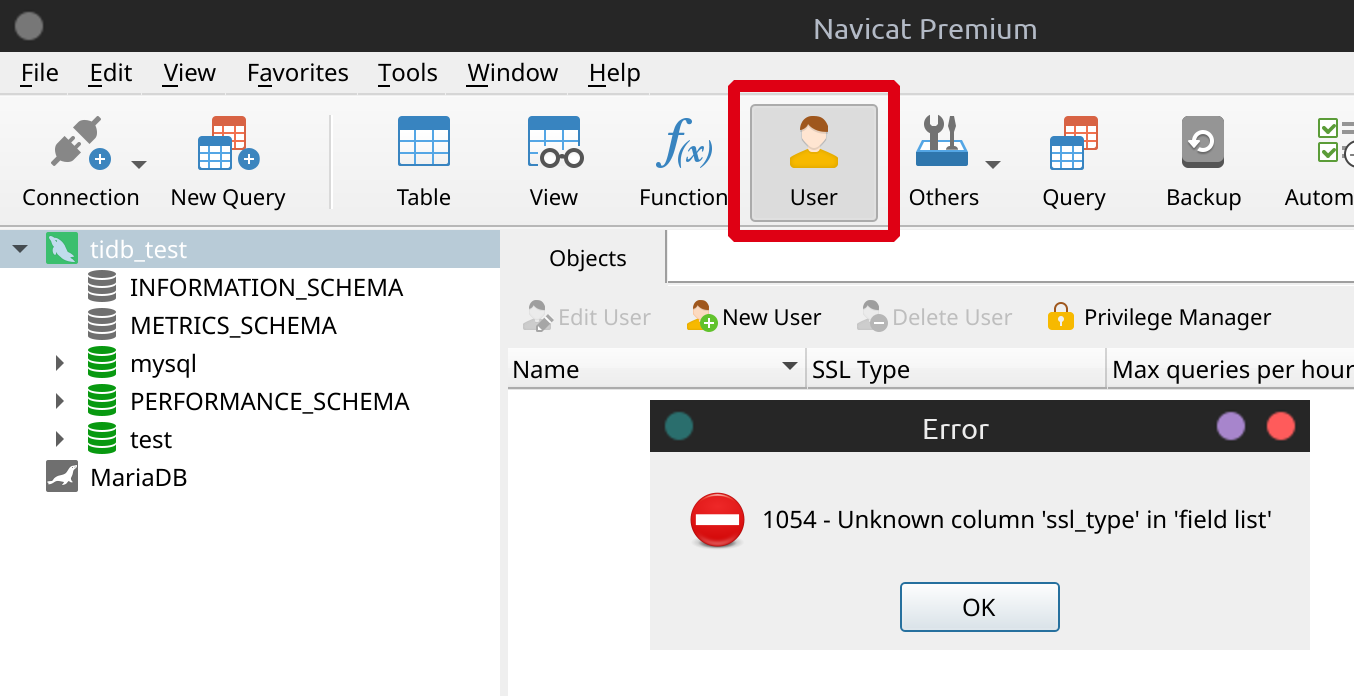Screen dimensions: 1354x696
Task: Select the MariaDB connection
Action: click(x=138, y=477)
